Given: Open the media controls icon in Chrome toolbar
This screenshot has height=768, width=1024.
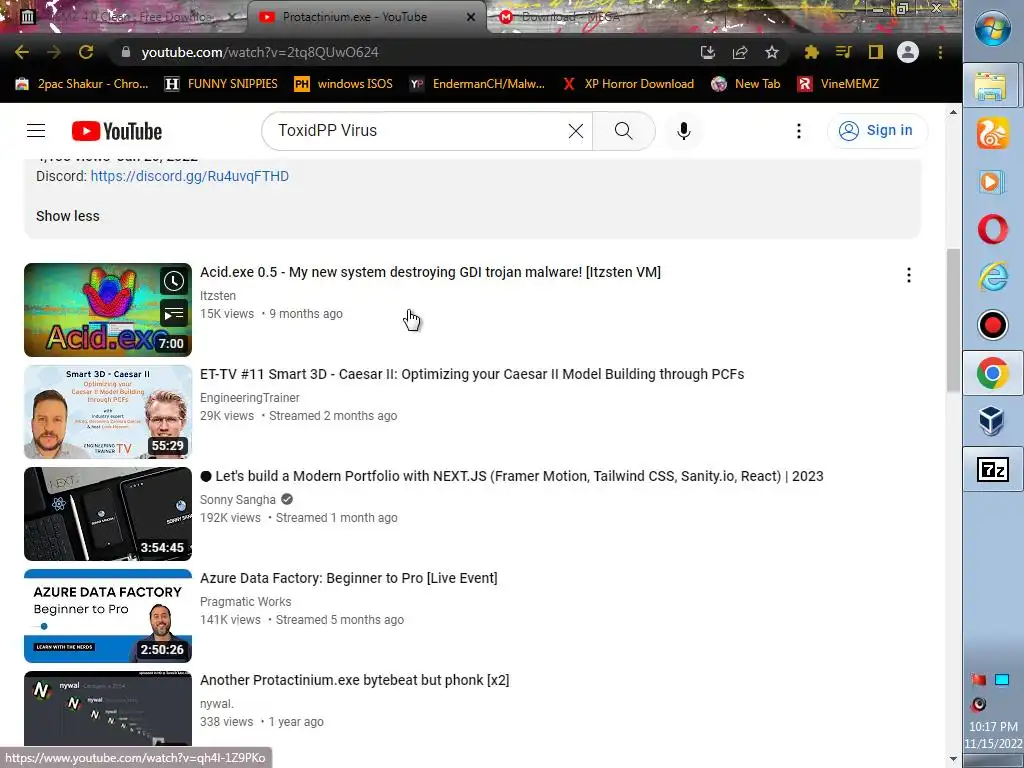Looking at the screenshot, I should coord(843,52).
